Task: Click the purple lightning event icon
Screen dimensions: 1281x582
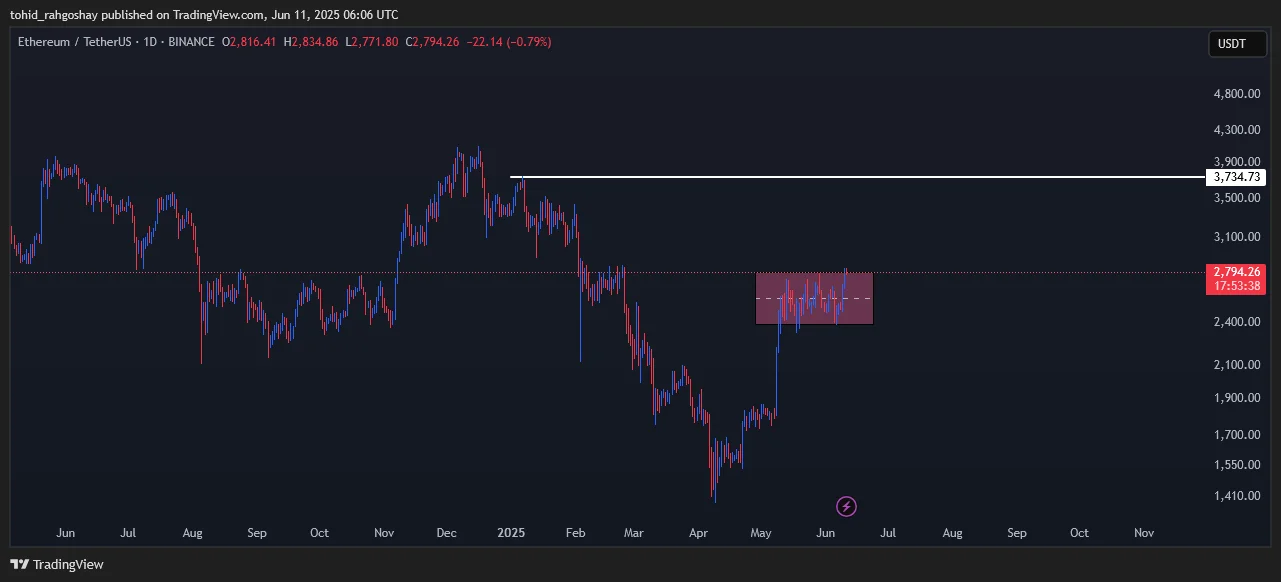Action: pos(846,506)
